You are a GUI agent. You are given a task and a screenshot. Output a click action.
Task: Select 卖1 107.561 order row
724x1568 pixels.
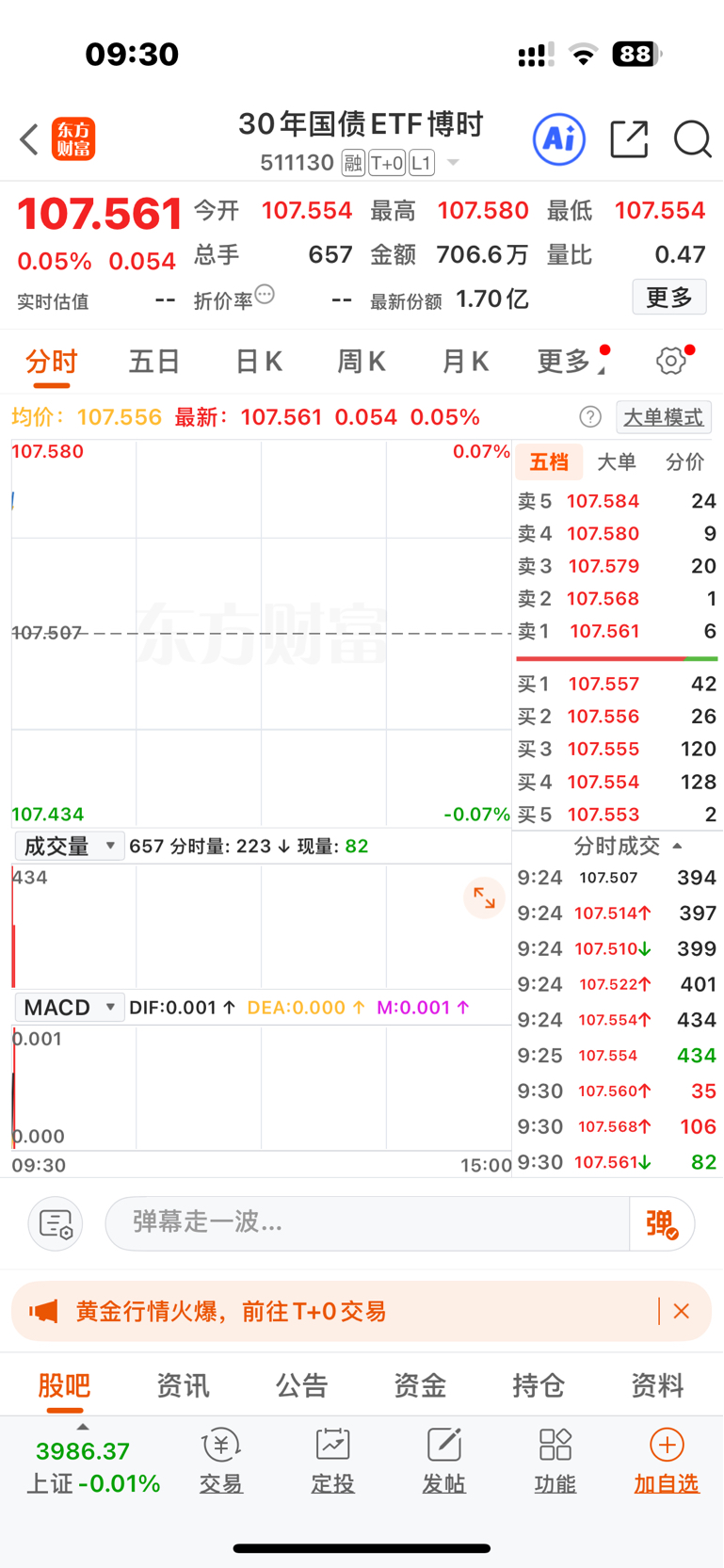[617, 631]
